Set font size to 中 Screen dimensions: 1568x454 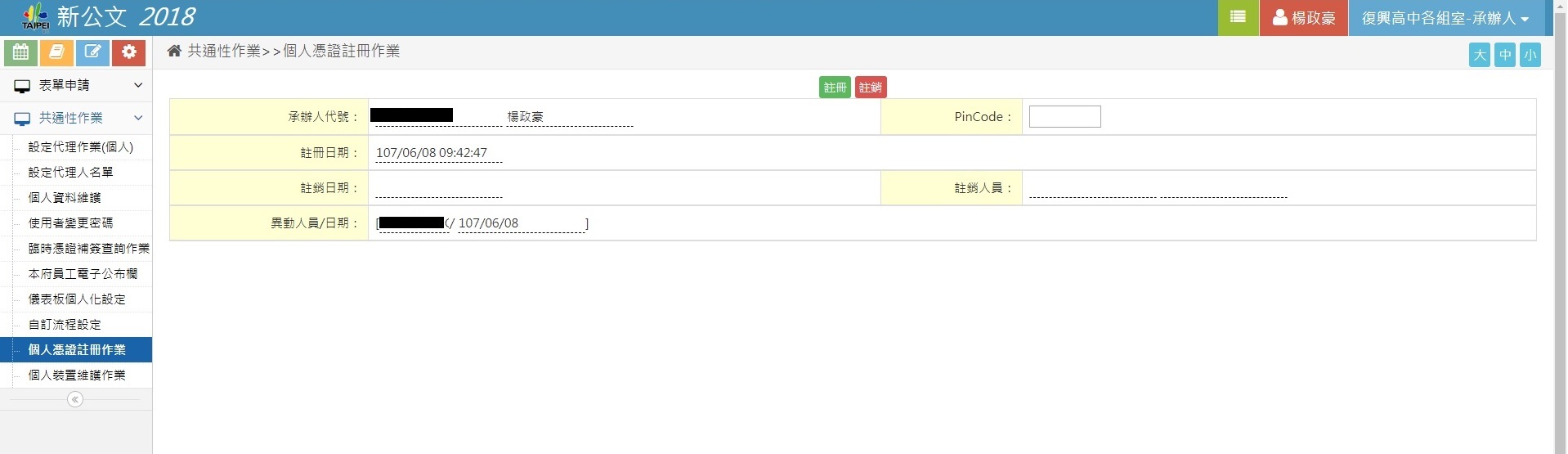[x=1504, y=55]
